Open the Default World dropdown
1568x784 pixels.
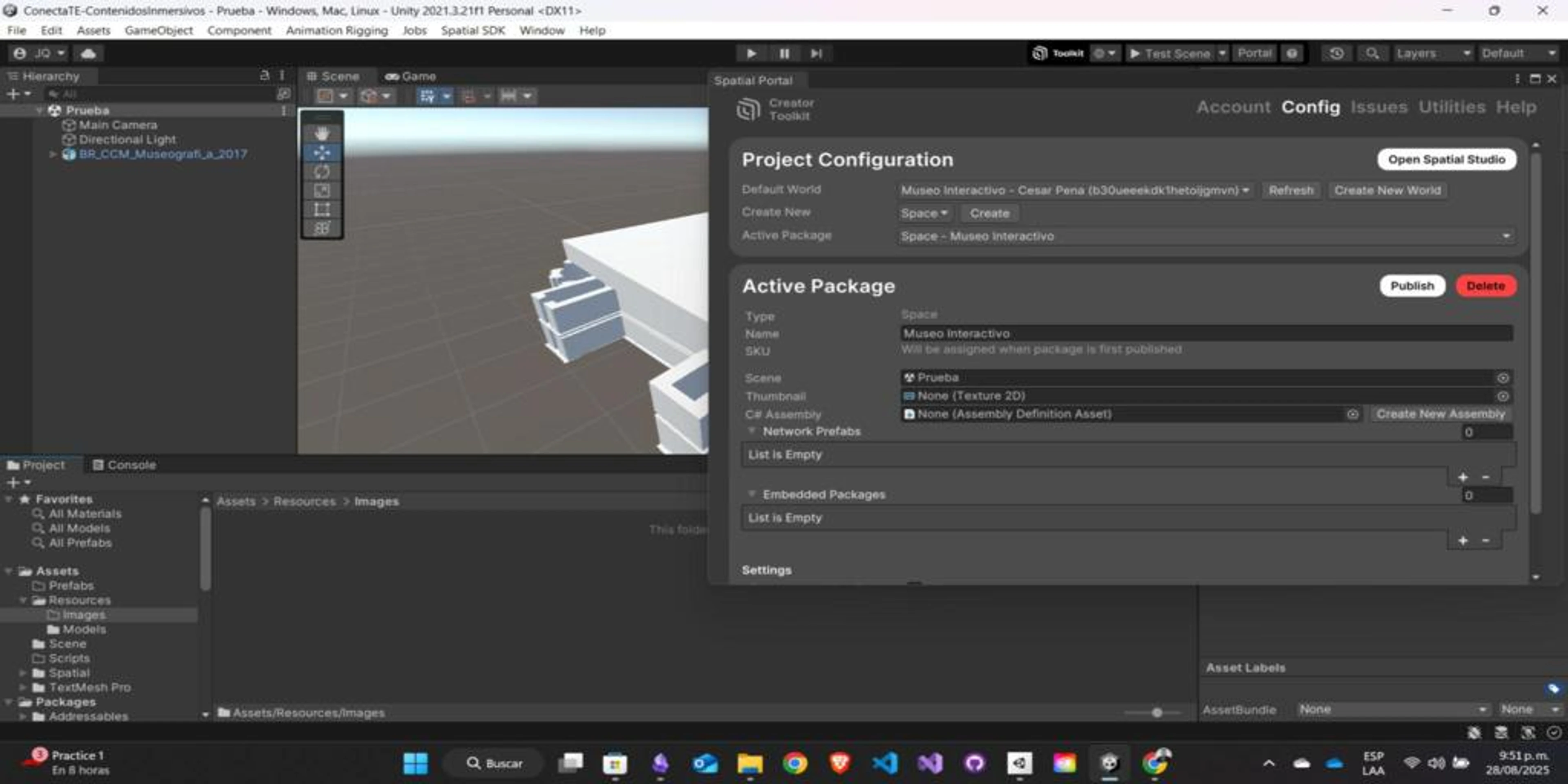pyautogui.click(x=1075, y=191)
